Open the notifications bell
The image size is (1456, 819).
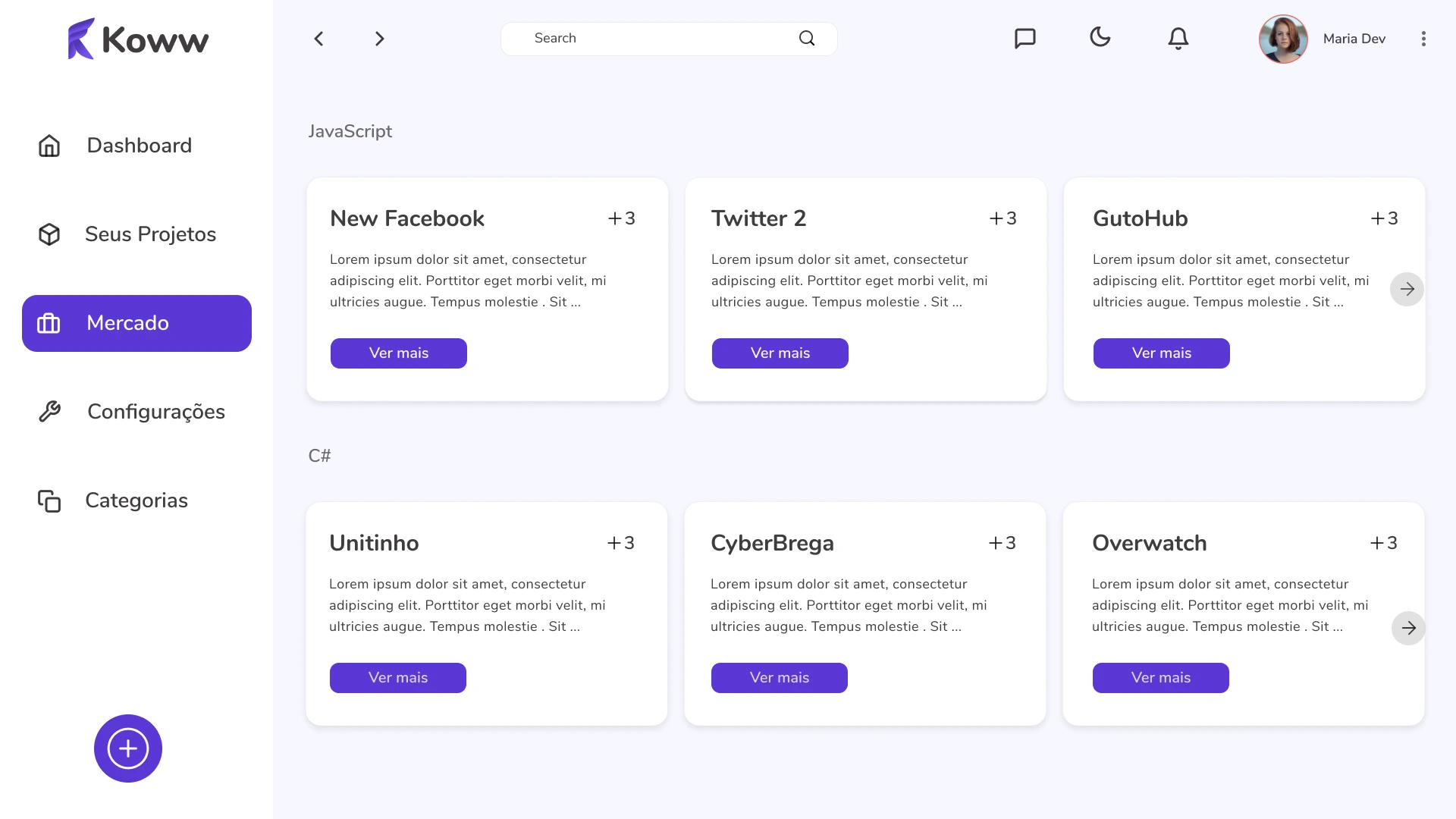point(1178,39)
